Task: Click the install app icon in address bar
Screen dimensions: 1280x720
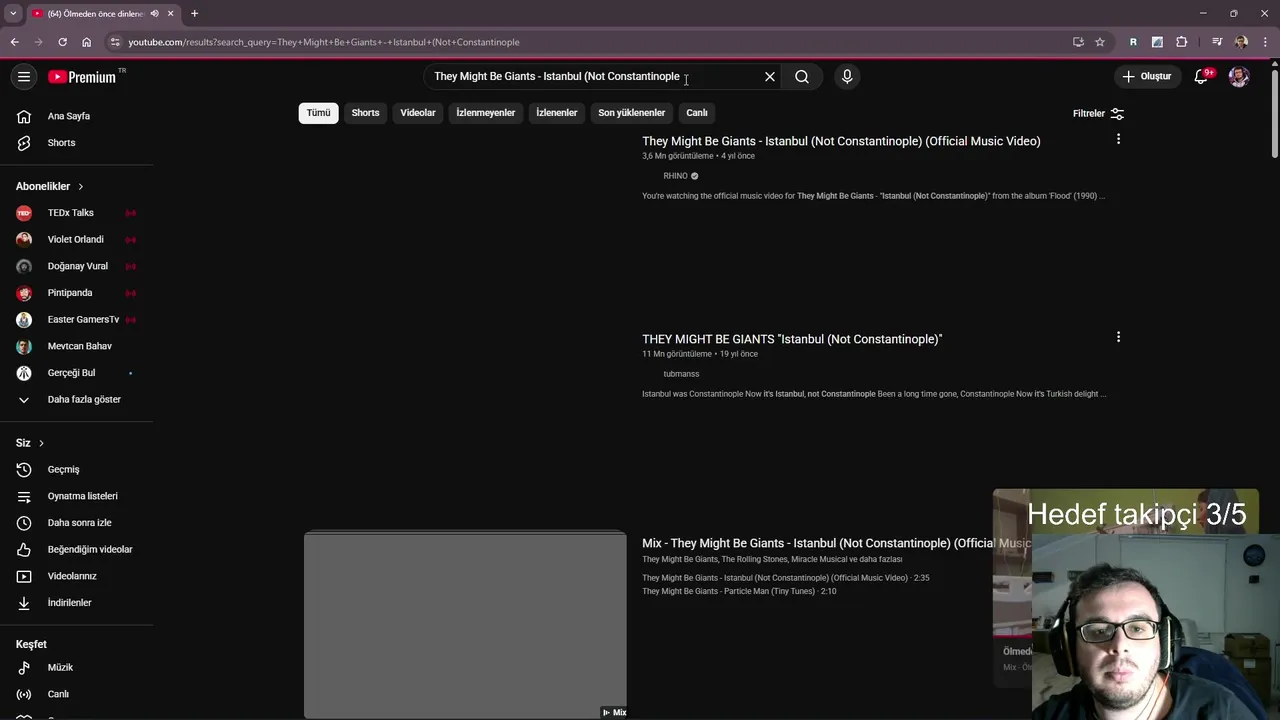Action: click(x=1078, y=42)
